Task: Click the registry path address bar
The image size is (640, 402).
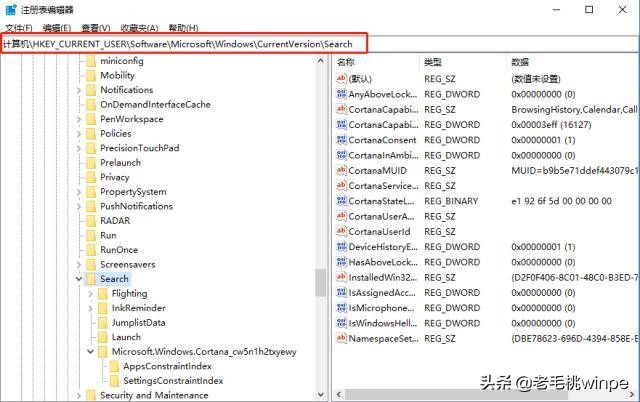Action: coord(320,44)
